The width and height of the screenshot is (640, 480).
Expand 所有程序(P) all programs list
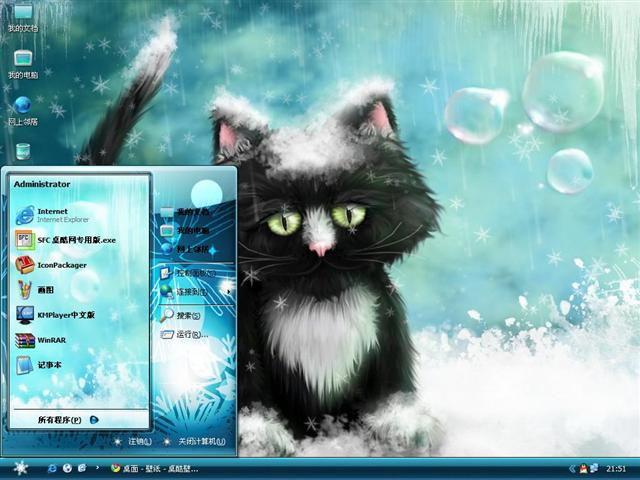click(x=68, y=420)
